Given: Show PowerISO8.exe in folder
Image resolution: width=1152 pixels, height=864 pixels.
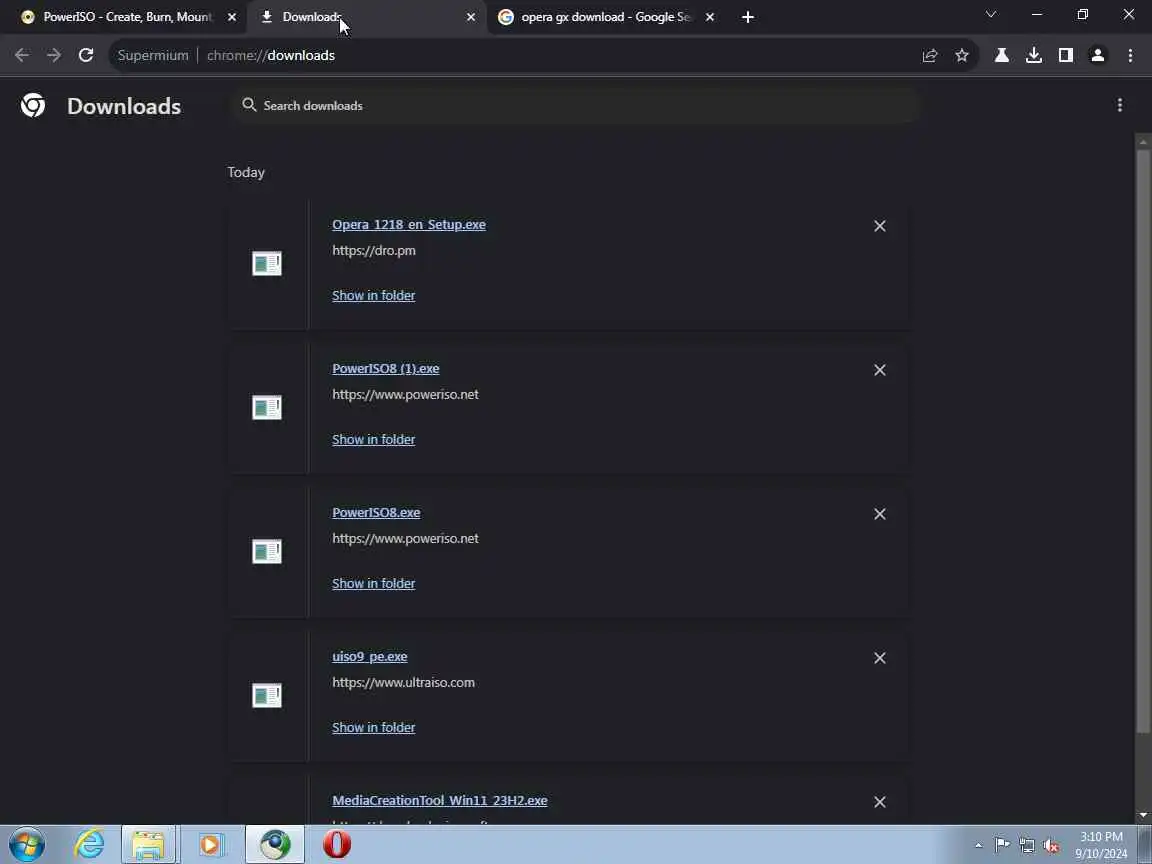Looking at the screenshot, I should point(373,583).
